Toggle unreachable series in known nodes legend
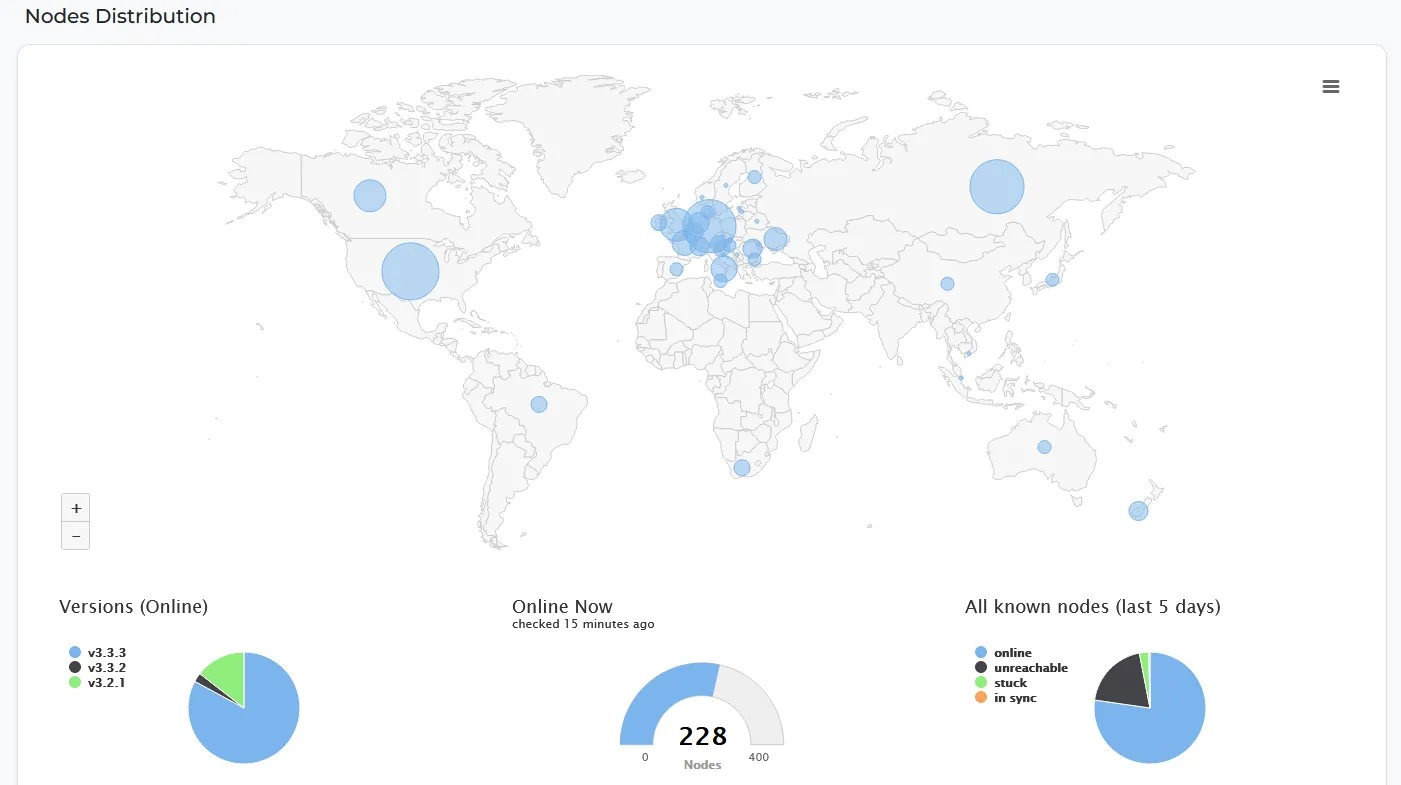Screen dimensions: 1401x785 (1021, 668)
